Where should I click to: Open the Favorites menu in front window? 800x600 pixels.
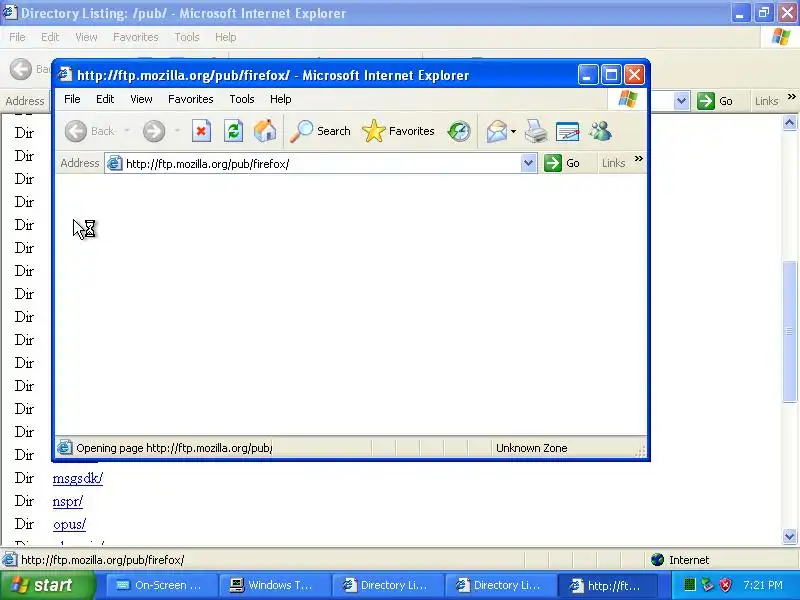(x=190, y=99)
